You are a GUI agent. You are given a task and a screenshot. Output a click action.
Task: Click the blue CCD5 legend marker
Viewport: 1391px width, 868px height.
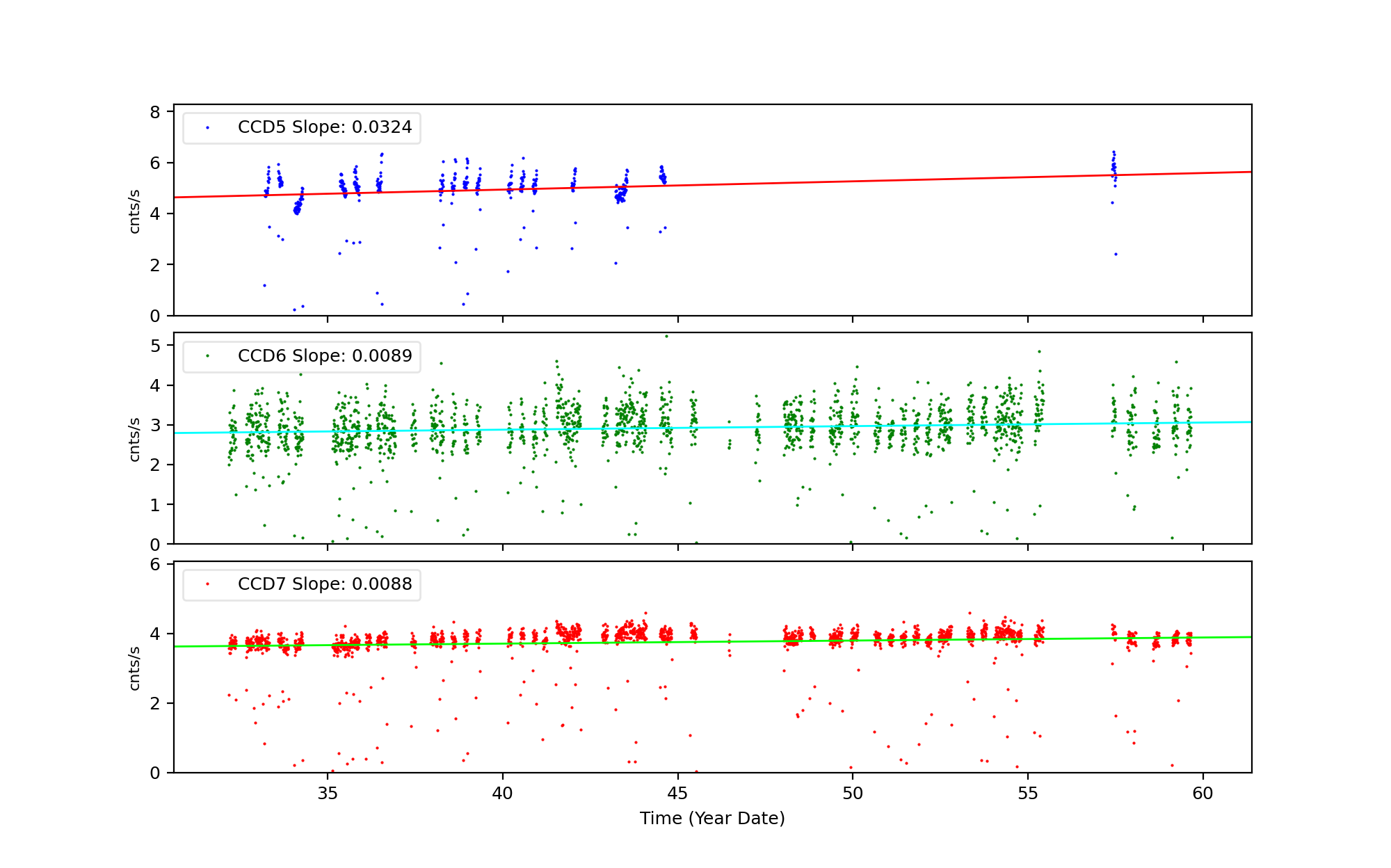[207, 127]
